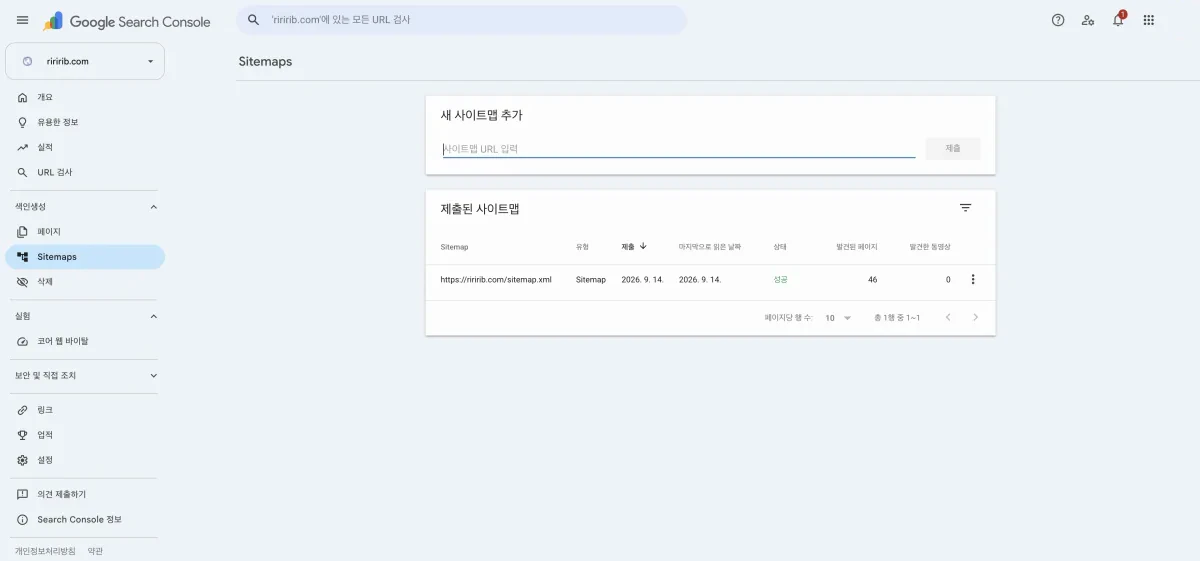Collapse the 실험 section
The image size is (1200, 561).
pos(153,316)
